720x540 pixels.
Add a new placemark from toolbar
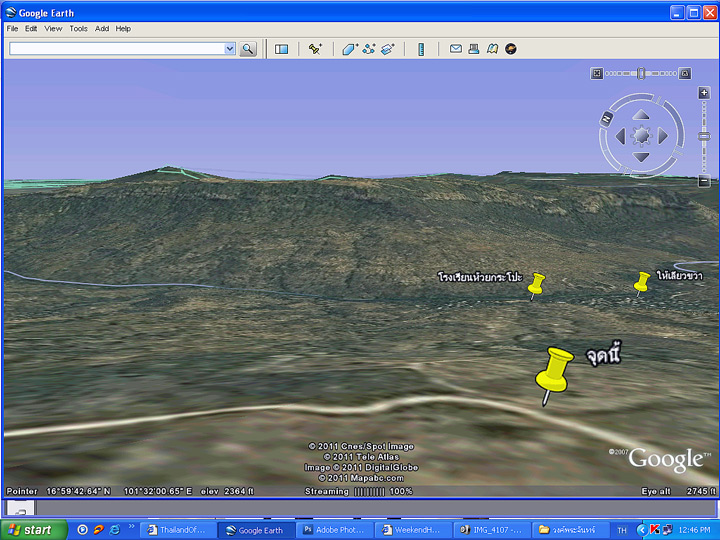[x=315, y=49]
